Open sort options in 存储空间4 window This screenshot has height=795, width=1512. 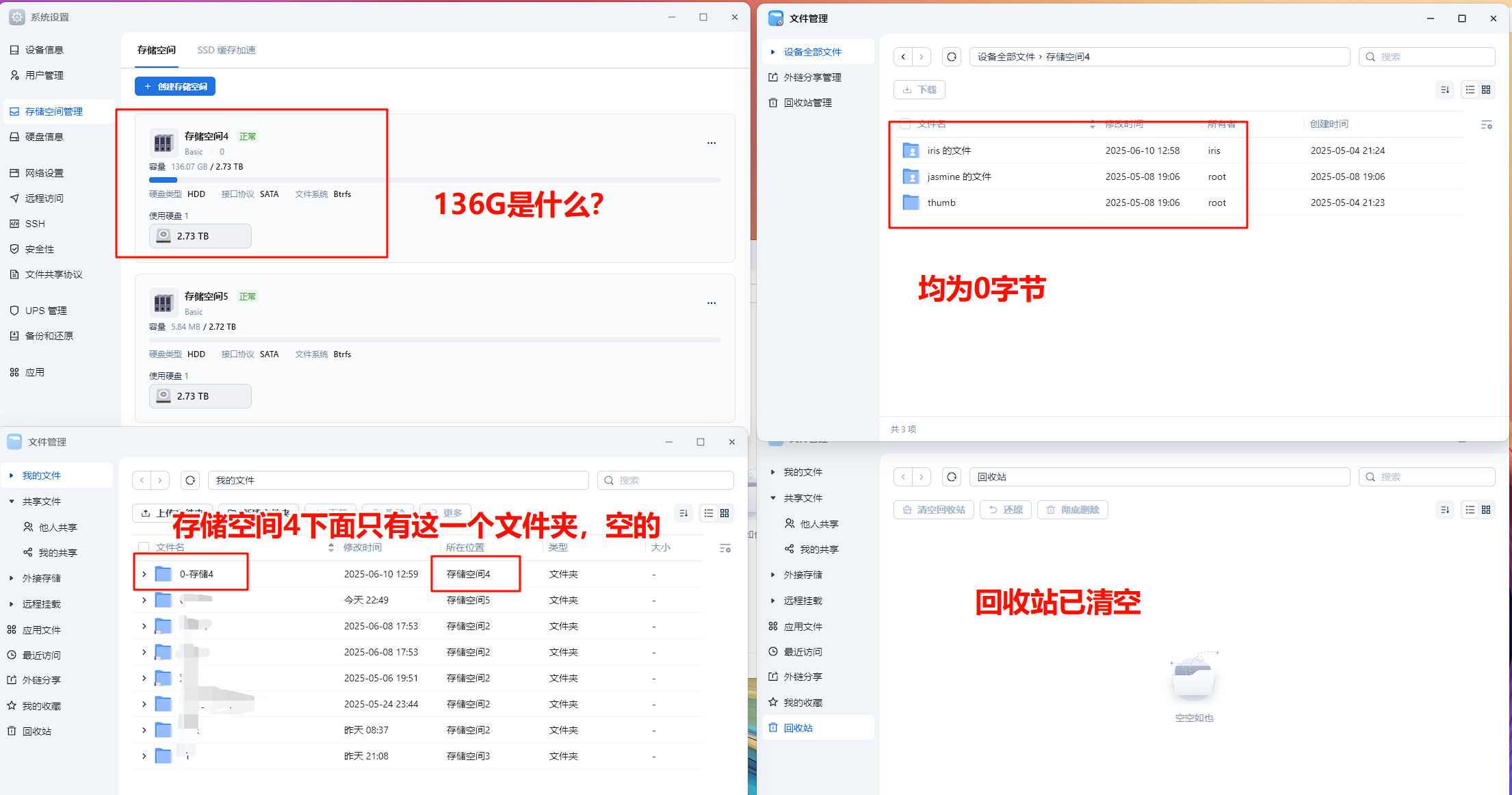(x=1445, y=90)
